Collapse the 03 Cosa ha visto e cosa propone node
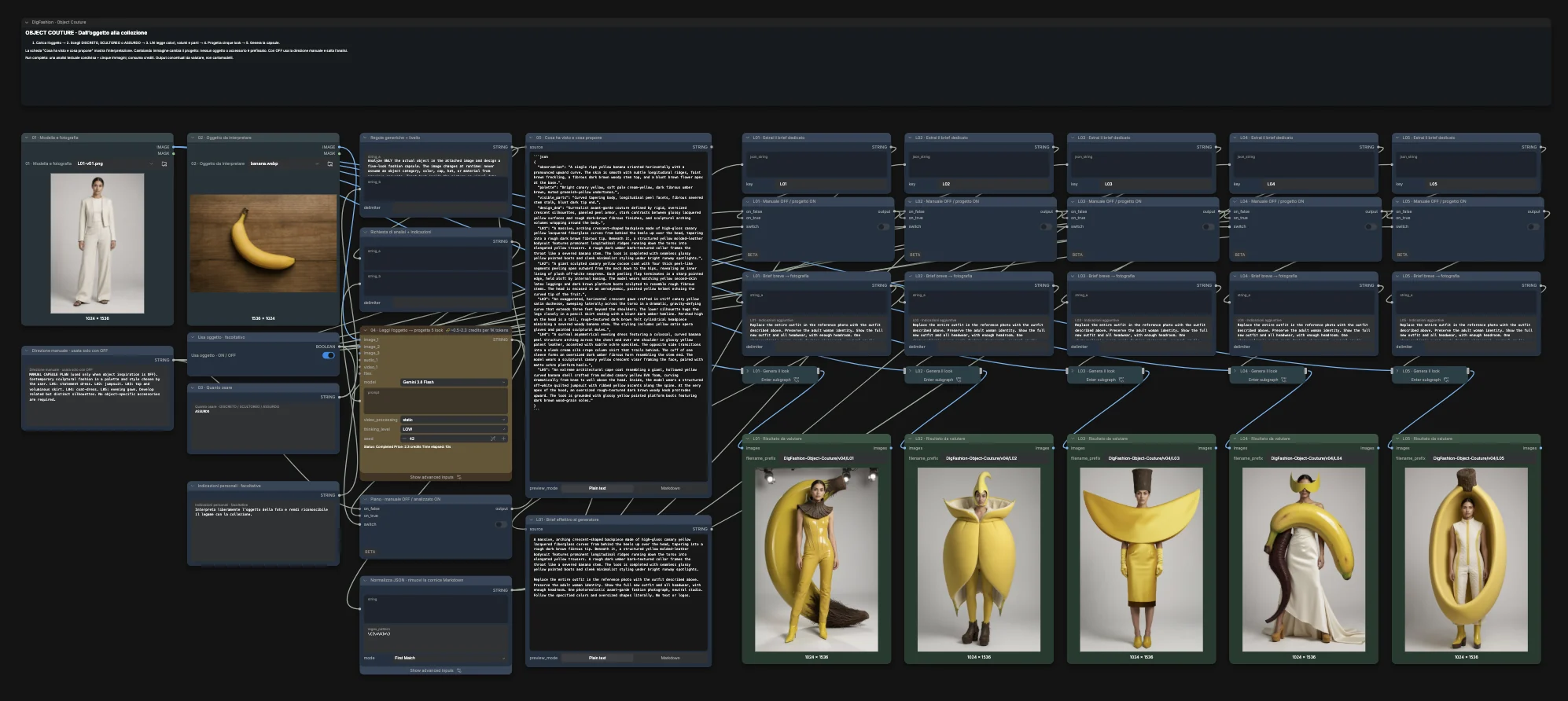Image resolution: width=1568 pixels, height=701 pixels. pos(531,138)
